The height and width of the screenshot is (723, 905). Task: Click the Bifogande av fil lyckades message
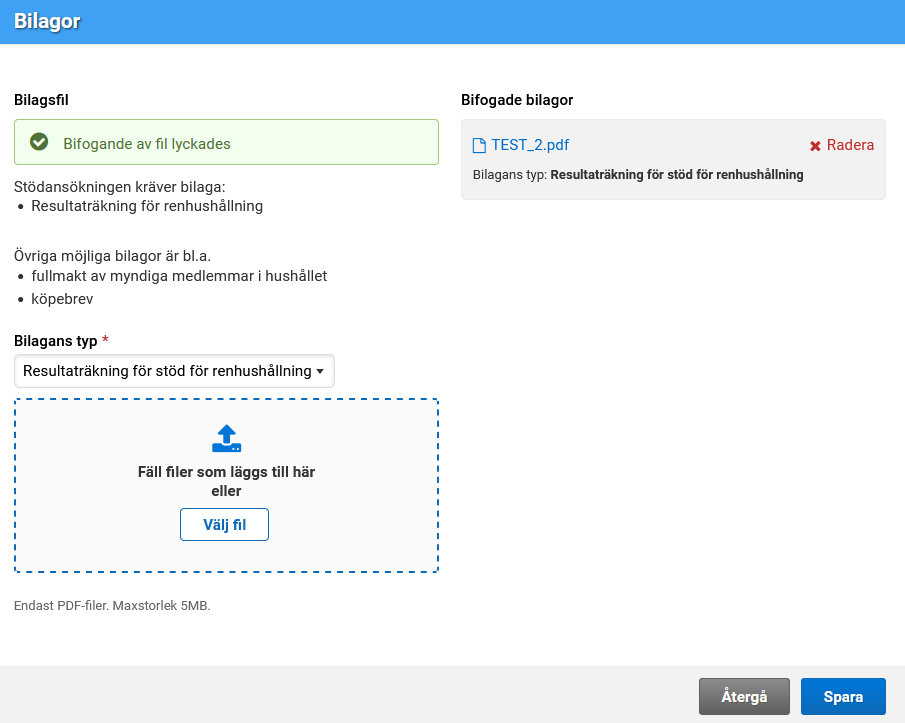tap(147, 143)
